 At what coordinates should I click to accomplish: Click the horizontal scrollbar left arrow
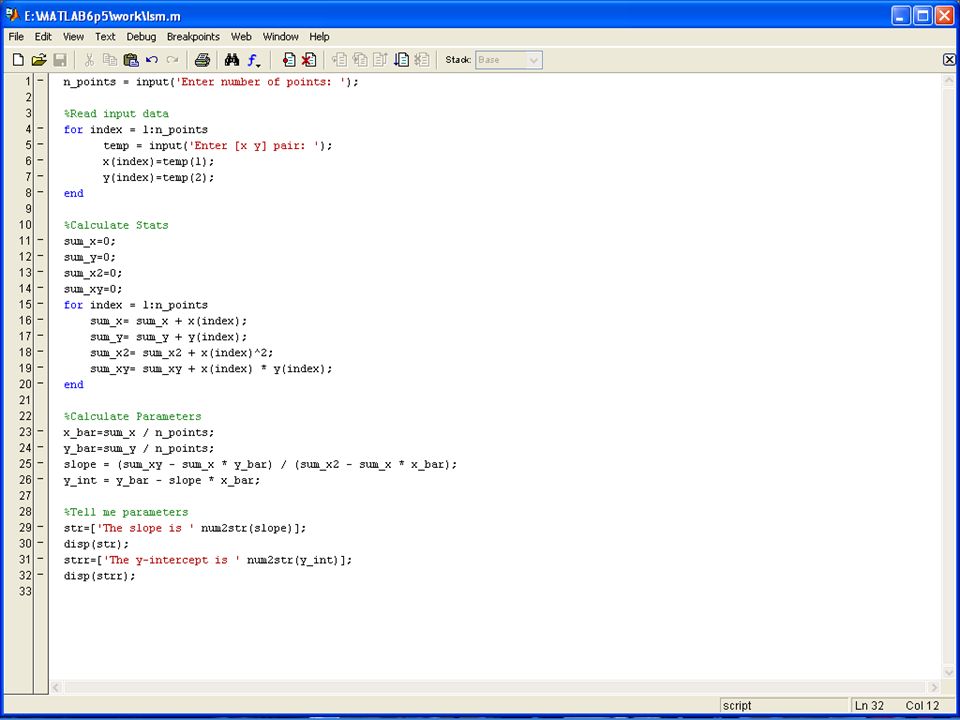[56, 688]
